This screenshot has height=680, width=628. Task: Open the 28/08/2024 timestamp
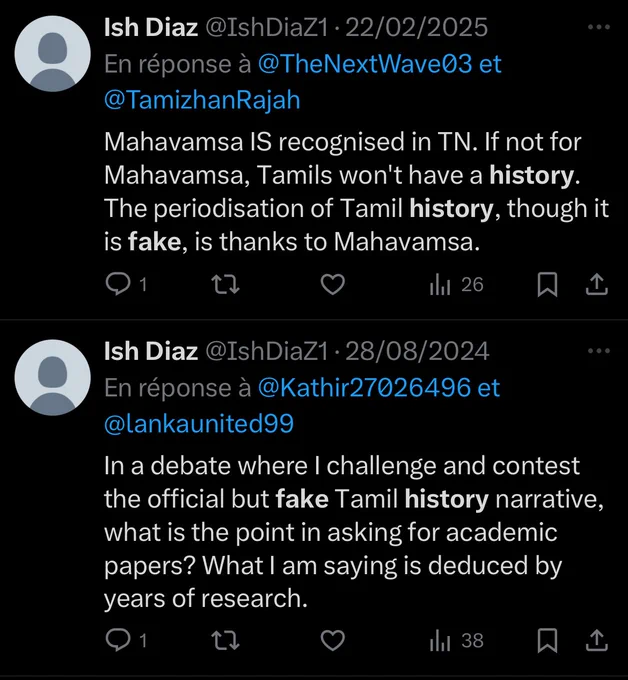pyautogui.click(x=417, y=351)
